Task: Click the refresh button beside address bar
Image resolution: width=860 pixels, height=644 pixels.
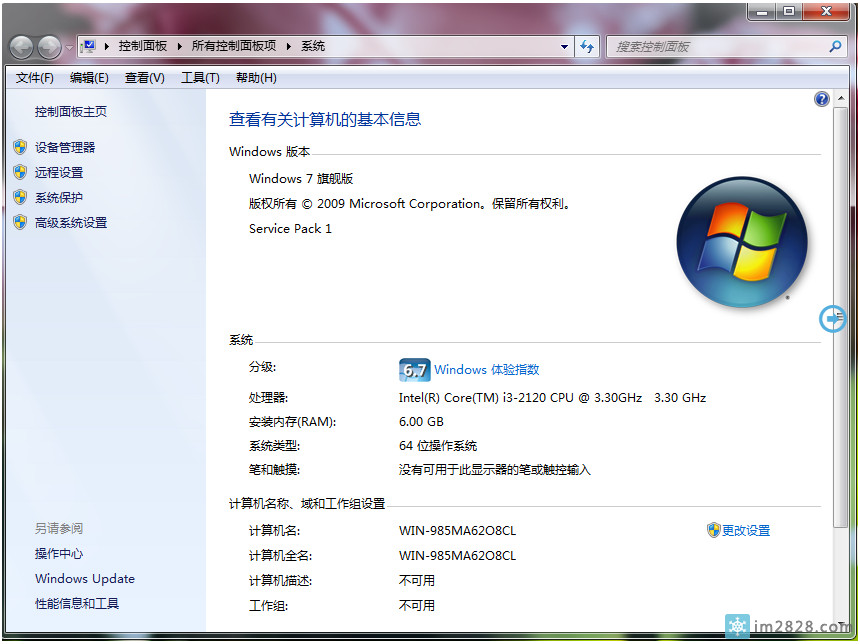Action: pos(587,47)
